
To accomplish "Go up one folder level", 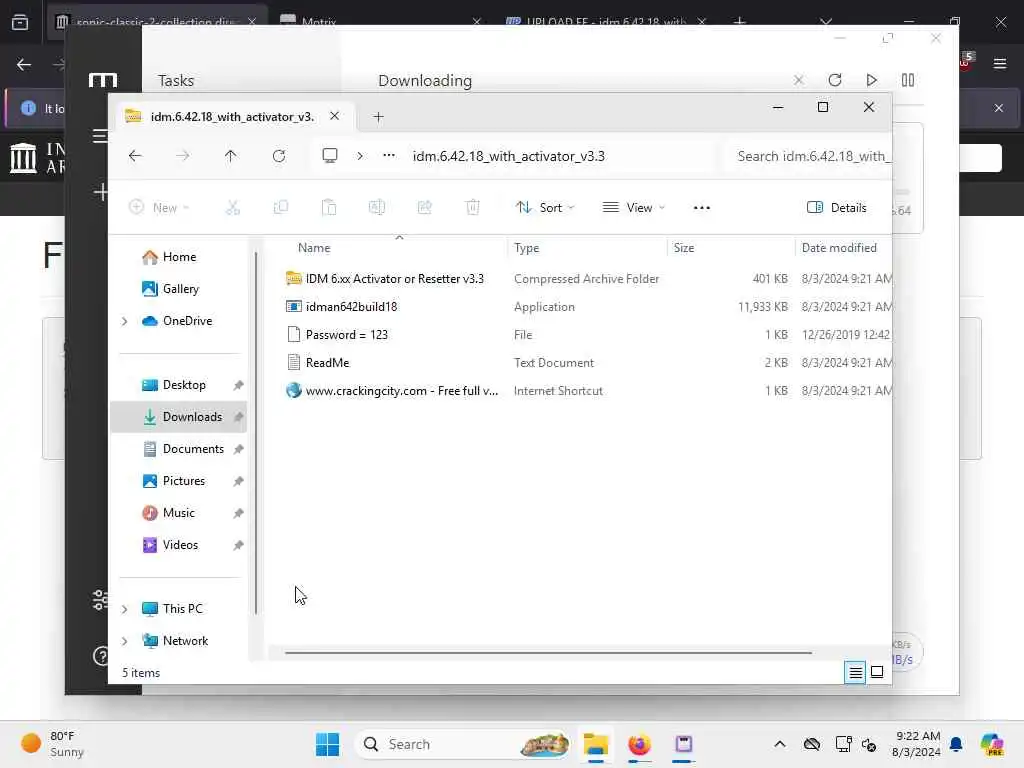I will (x=231, y=156).
